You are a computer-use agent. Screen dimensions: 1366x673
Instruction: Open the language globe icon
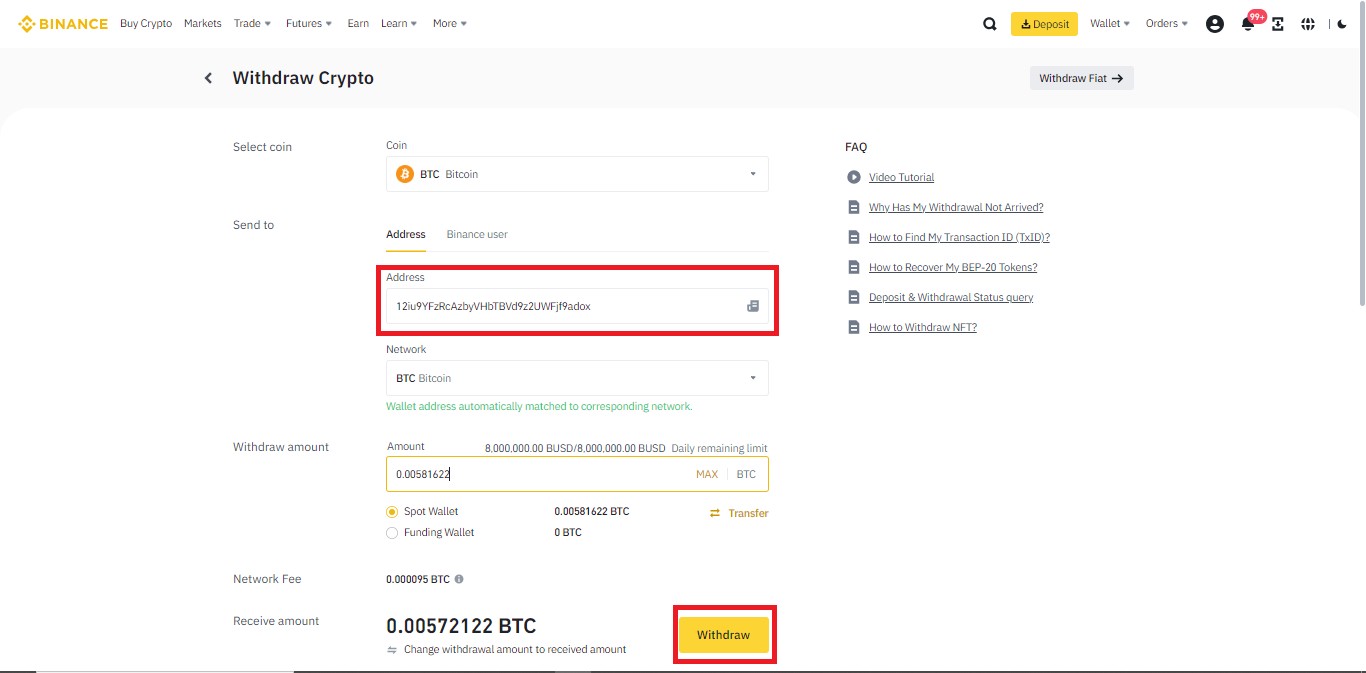point(1308,24)
